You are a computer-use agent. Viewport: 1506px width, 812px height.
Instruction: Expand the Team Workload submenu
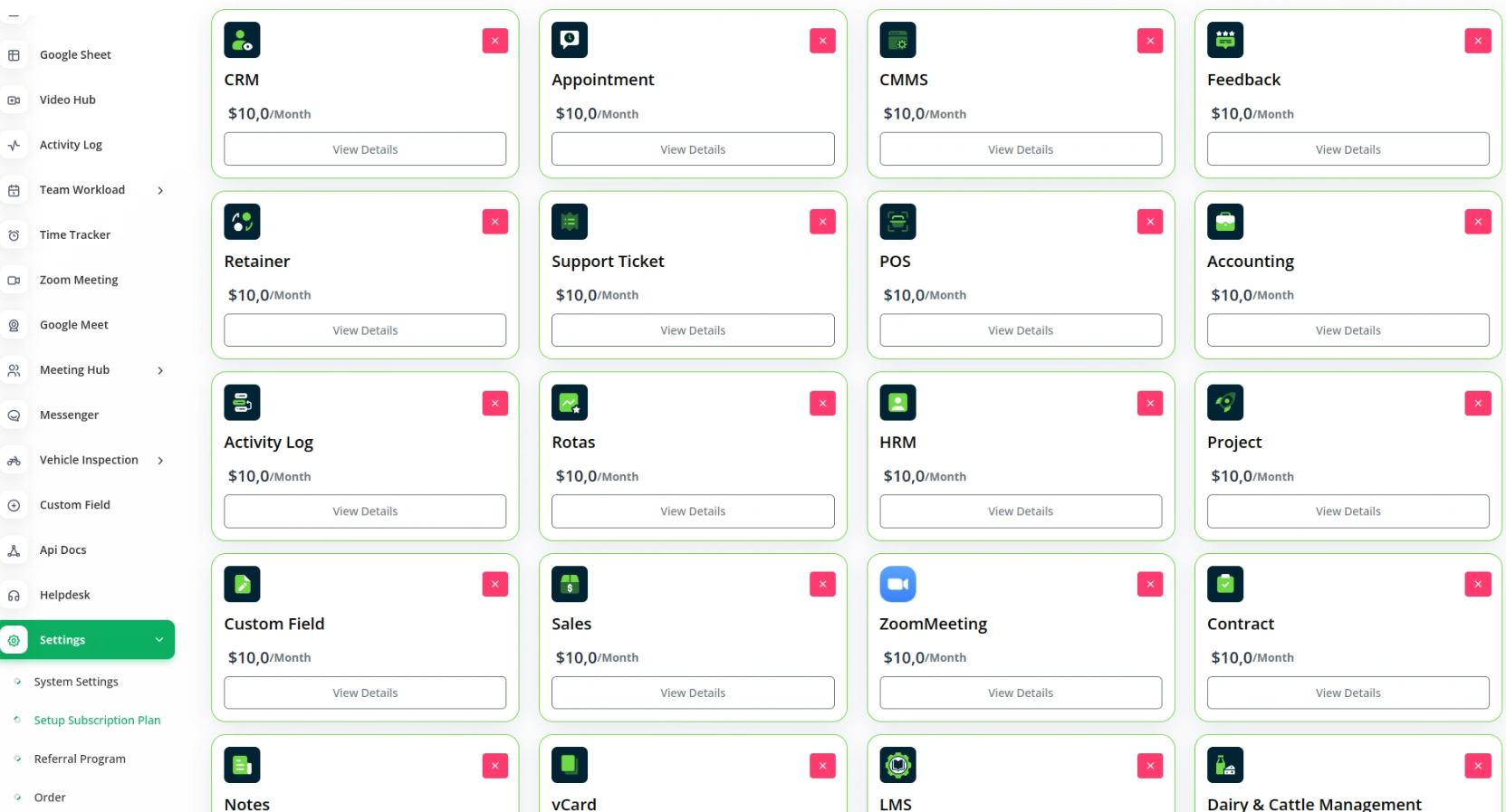[x=160, y=190]
